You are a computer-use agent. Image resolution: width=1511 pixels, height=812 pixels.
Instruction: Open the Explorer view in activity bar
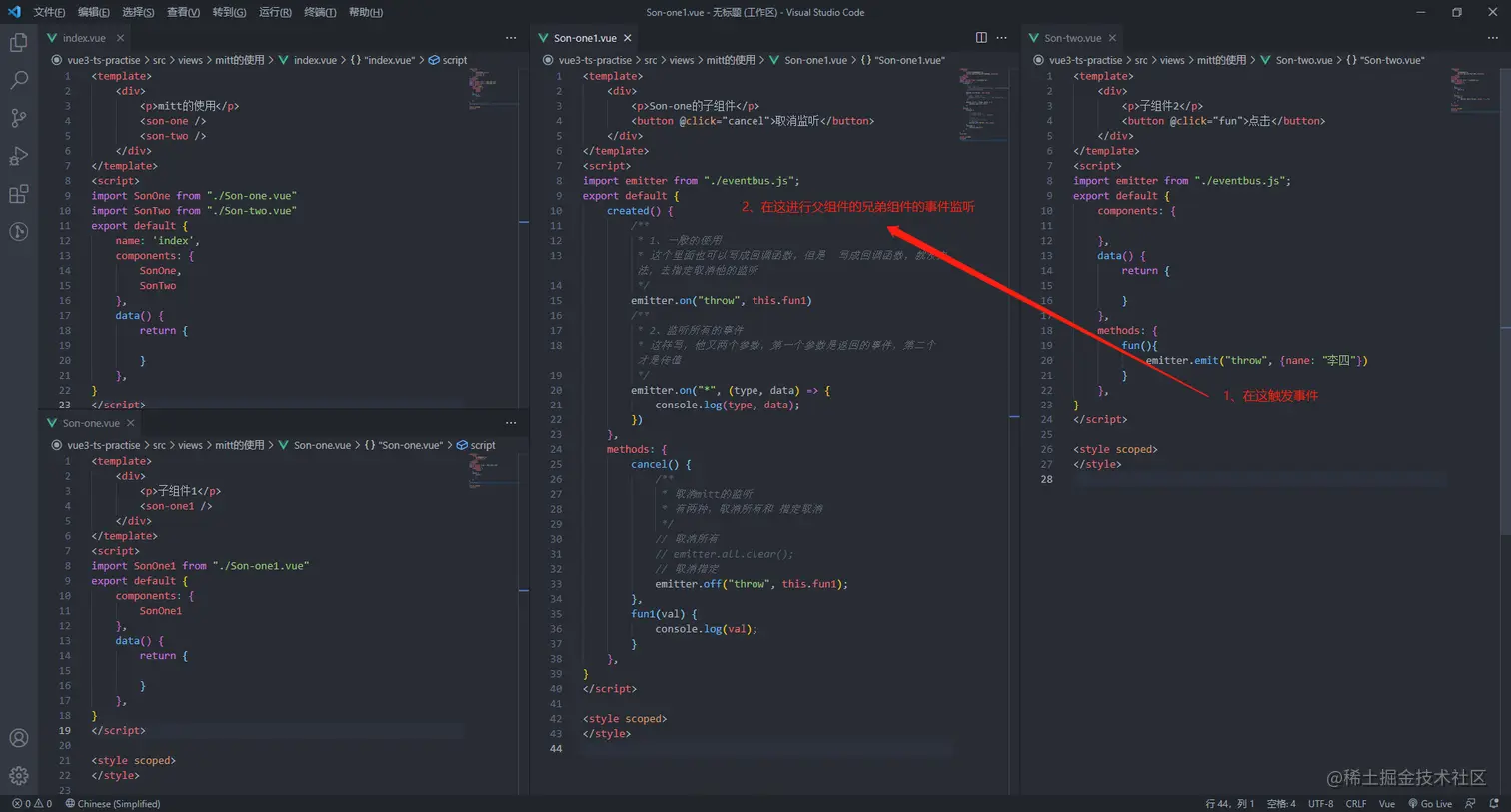pyautogui.click(x=18, y=43)
